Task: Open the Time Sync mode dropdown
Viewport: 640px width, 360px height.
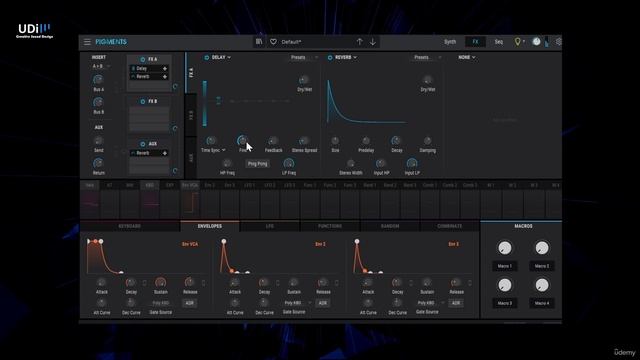Action: 213,150
